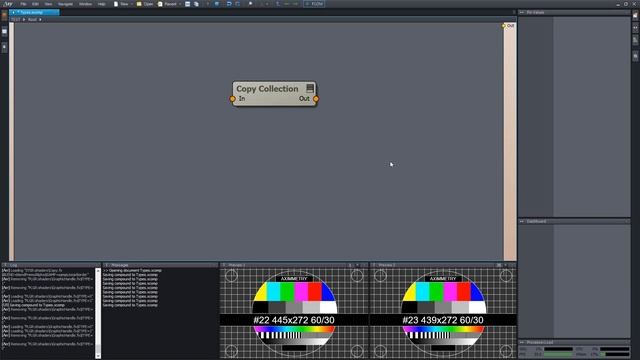This screenshot has height=360, width=640.
Task: Click the Log scrollbar up arrow
Action: pyautogui.click(x=98, y=271)
